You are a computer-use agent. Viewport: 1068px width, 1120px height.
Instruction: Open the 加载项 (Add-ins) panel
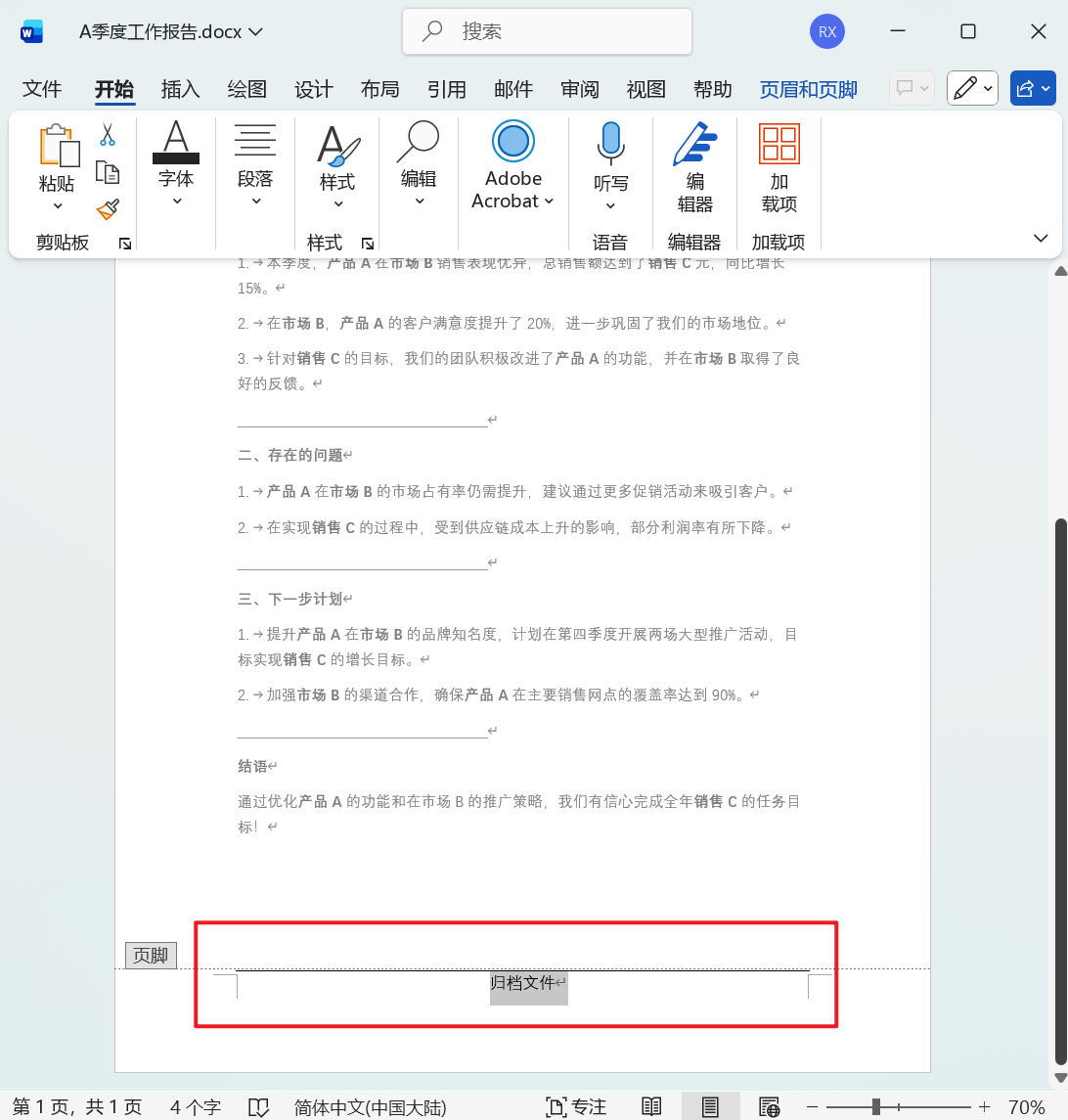(779, 166)
